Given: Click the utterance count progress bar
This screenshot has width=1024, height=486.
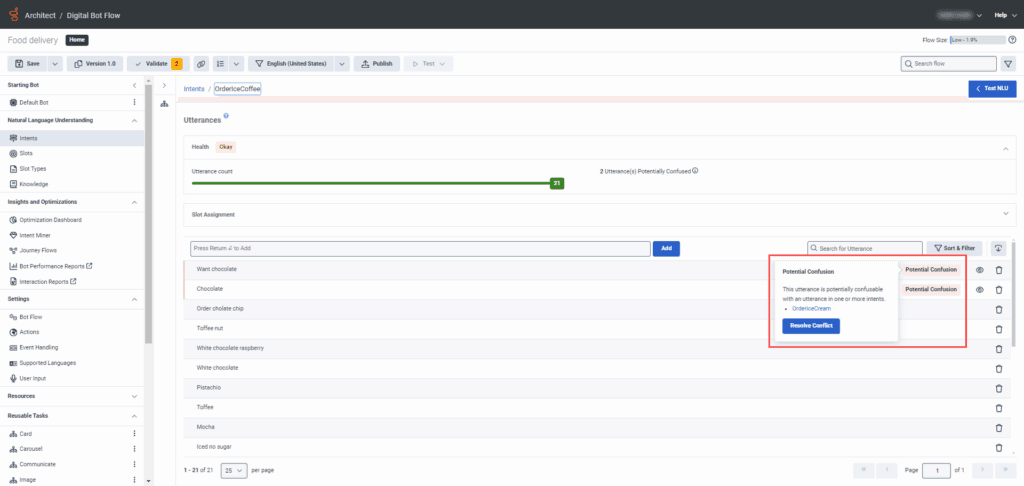Looking at the screenshot, I should click(372, 183).
